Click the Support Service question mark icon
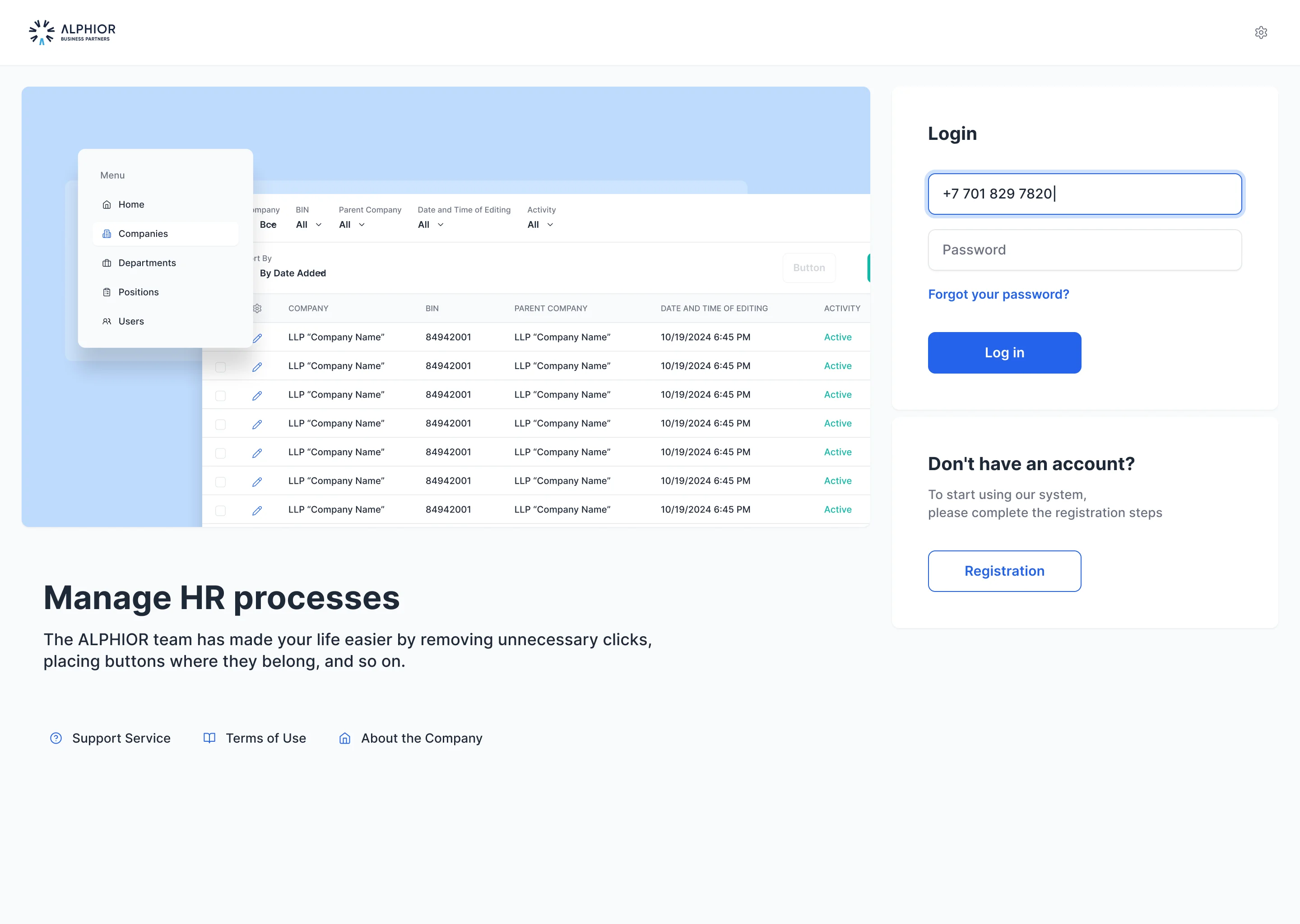The width and height of the screenshot is (1300, 924). click(x=56, y=738)
